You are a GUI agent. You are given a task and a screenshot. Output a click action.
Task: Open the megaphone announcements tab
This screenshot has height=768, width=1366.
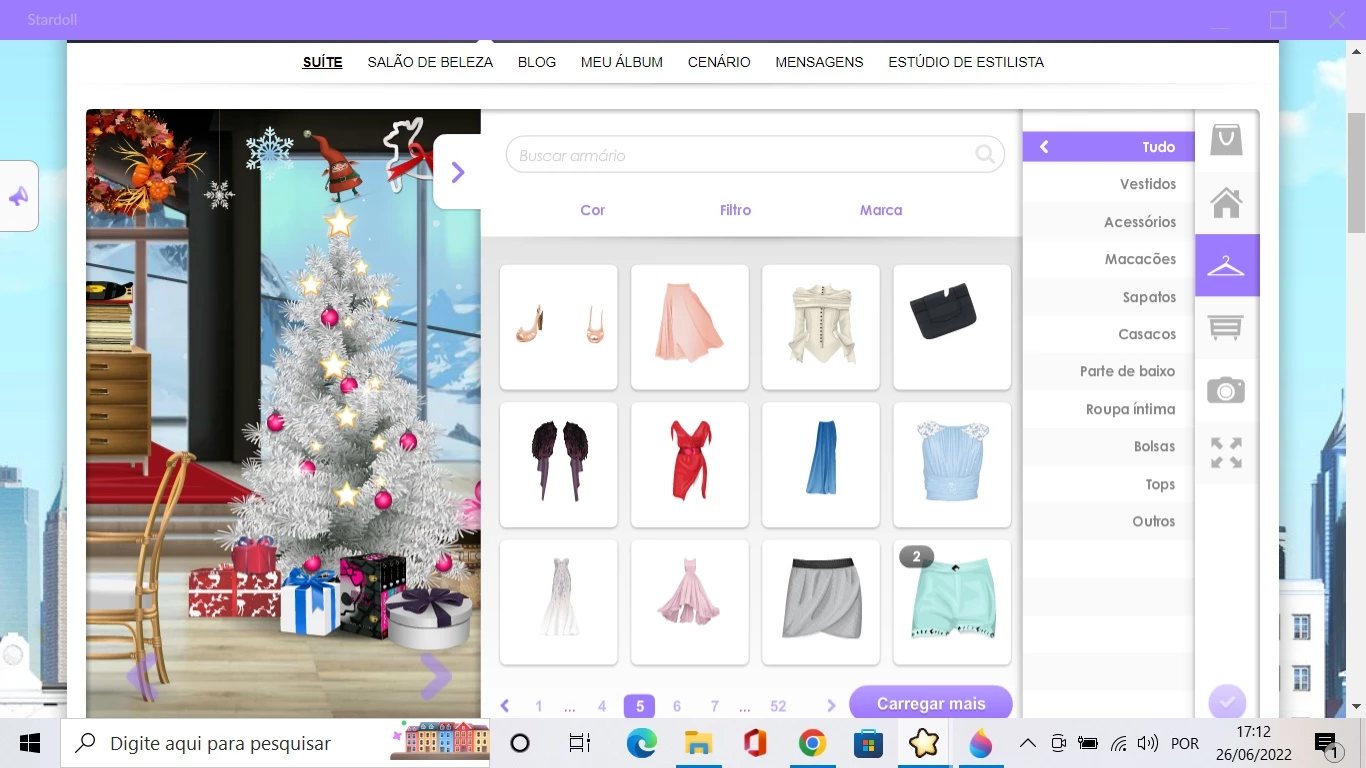point(19,196)
